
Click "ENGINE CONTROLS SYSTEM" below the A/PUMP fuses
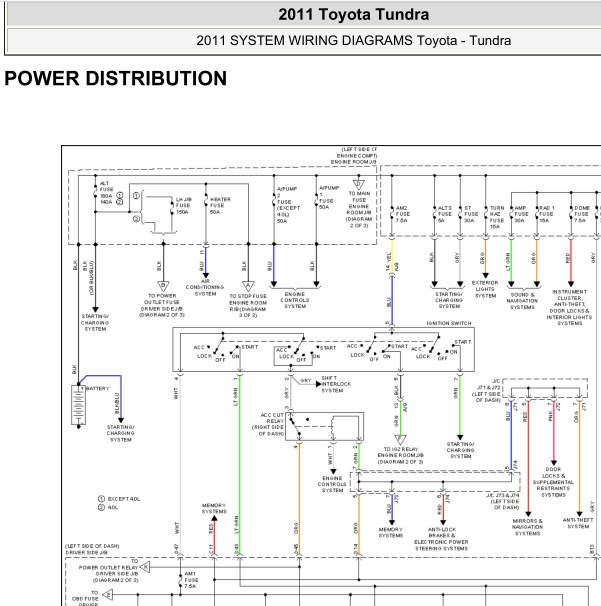point(295,300)
